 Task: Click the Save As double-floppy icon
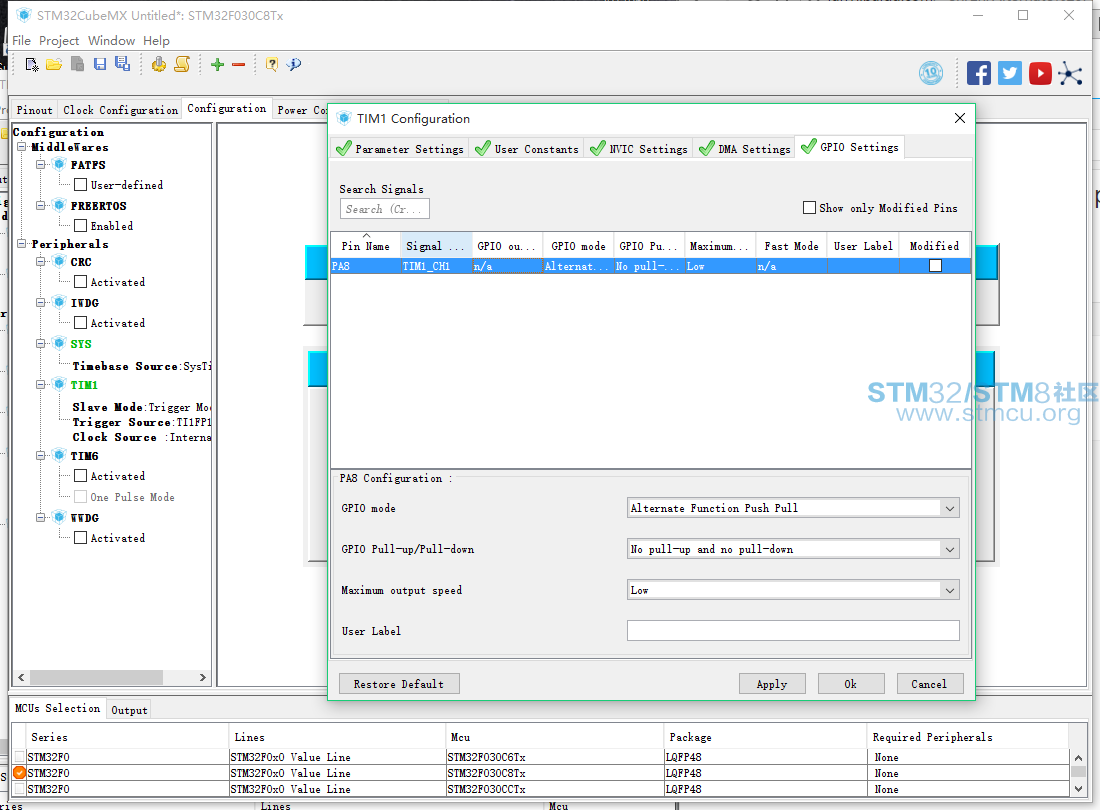(123, 64)
